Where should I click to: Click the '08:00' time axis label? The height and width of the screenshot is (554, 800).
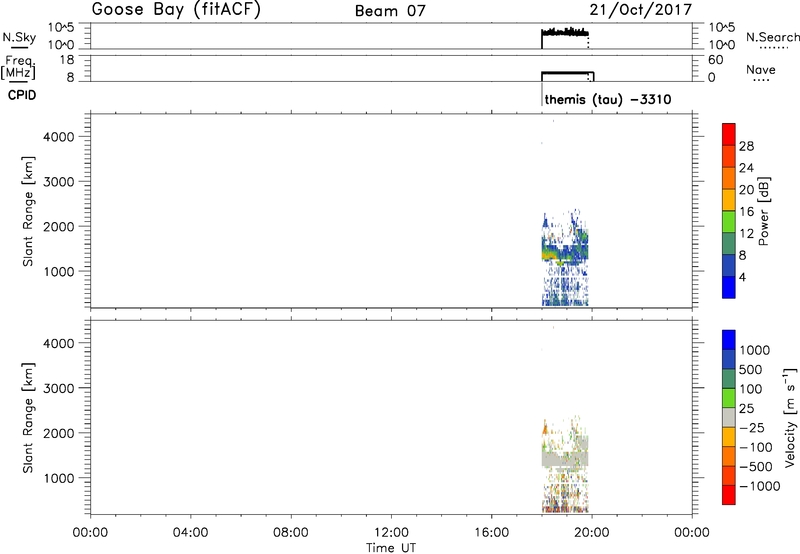pos(291,533)
